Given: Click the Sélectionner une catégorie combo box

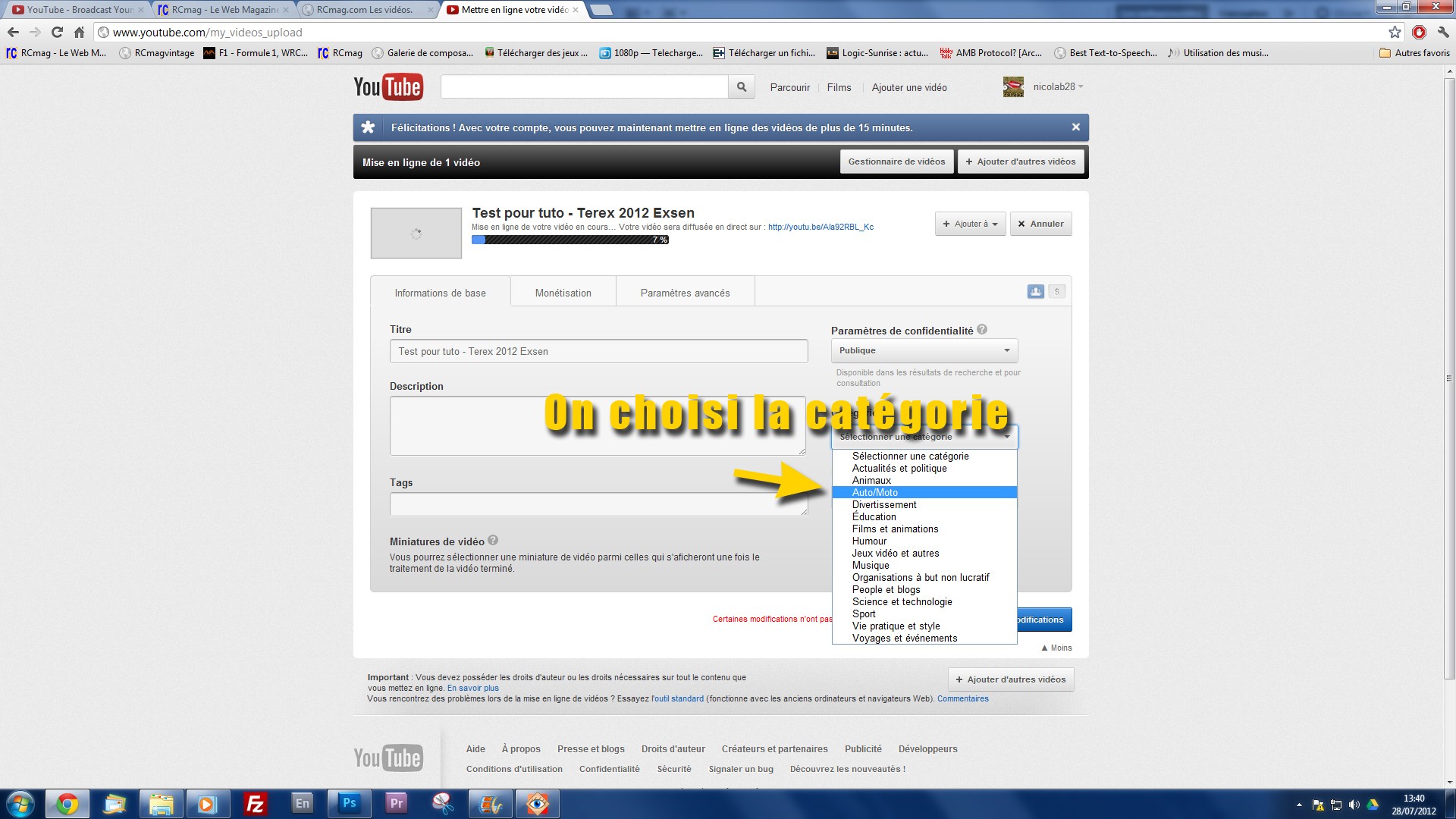Looking at the screenshot, I should pos(924,437).
